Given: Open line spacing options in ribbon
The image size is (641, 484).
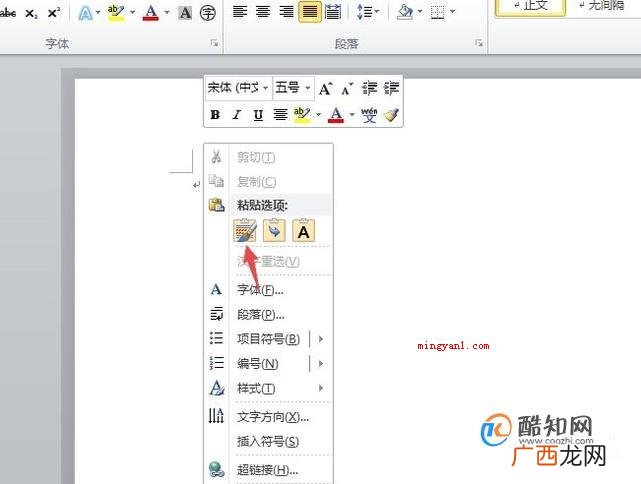Looking at the screenshot, I should coord(367,11).
